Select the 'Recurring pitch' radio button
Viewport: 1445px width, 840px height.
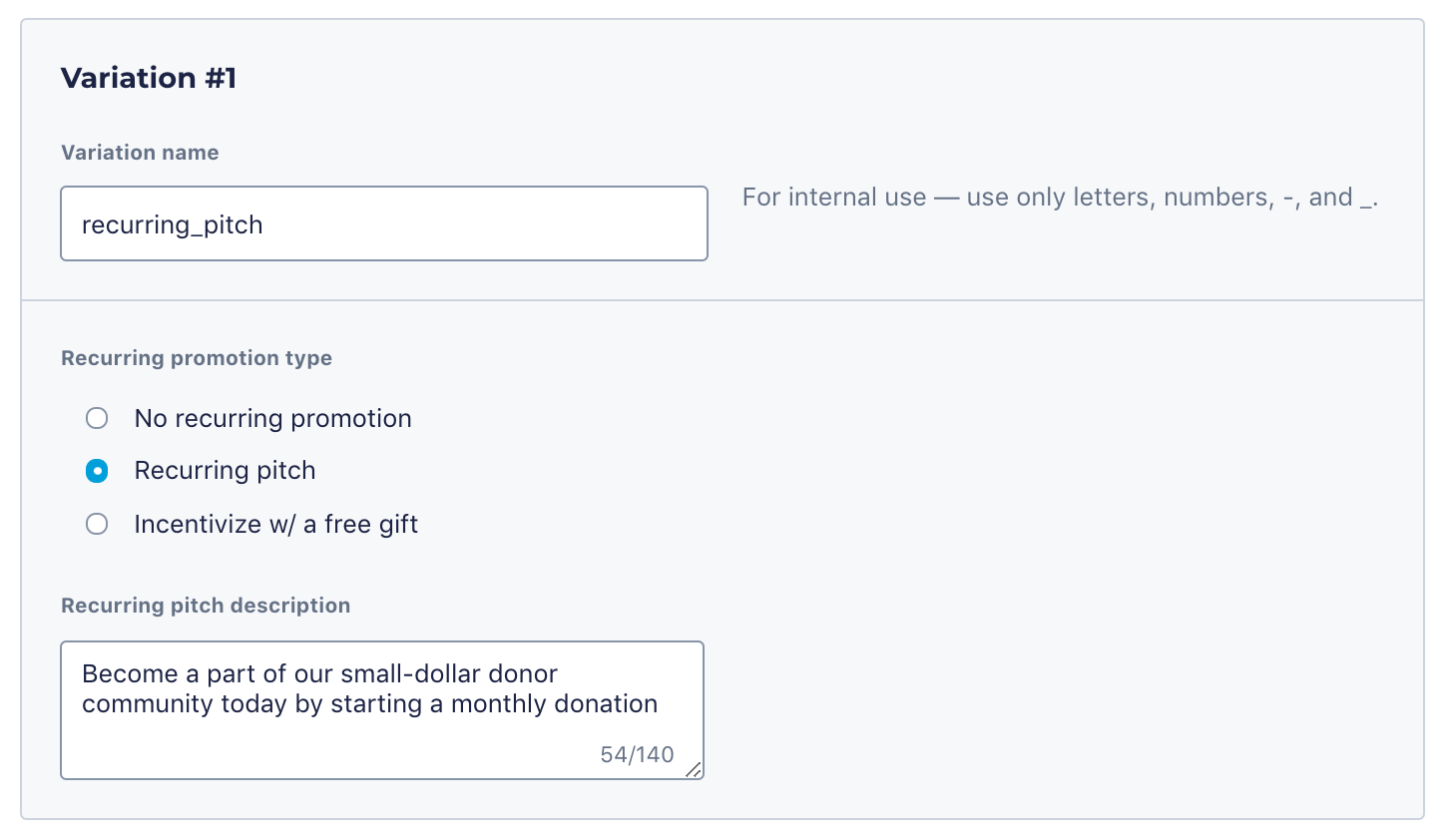pyautogui.click(x=97, y=471)
